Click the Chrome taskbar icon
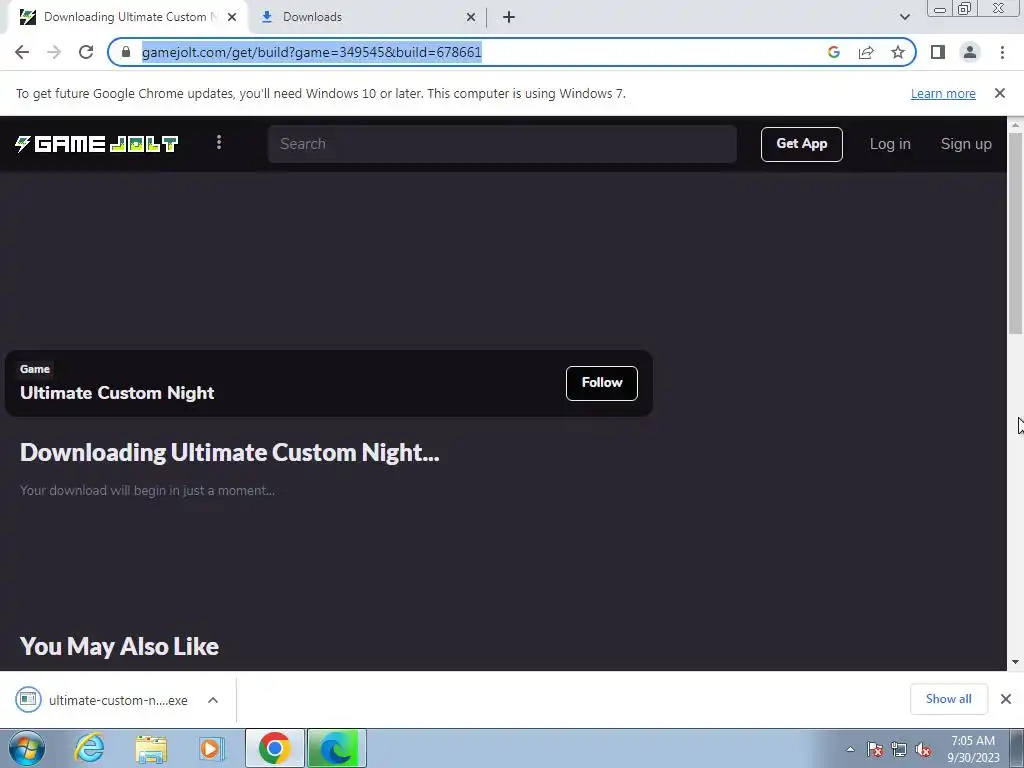 click(274, 748)
